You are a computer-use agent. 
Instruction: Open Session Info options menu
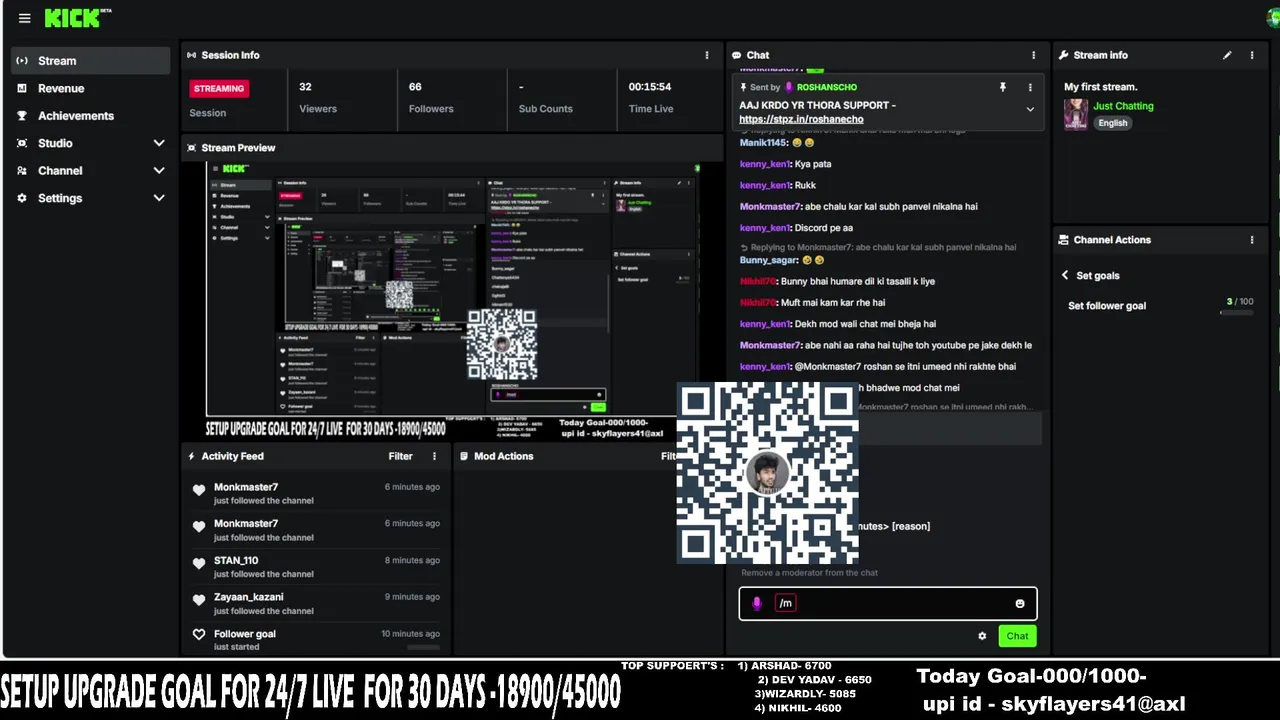(707, 55)
